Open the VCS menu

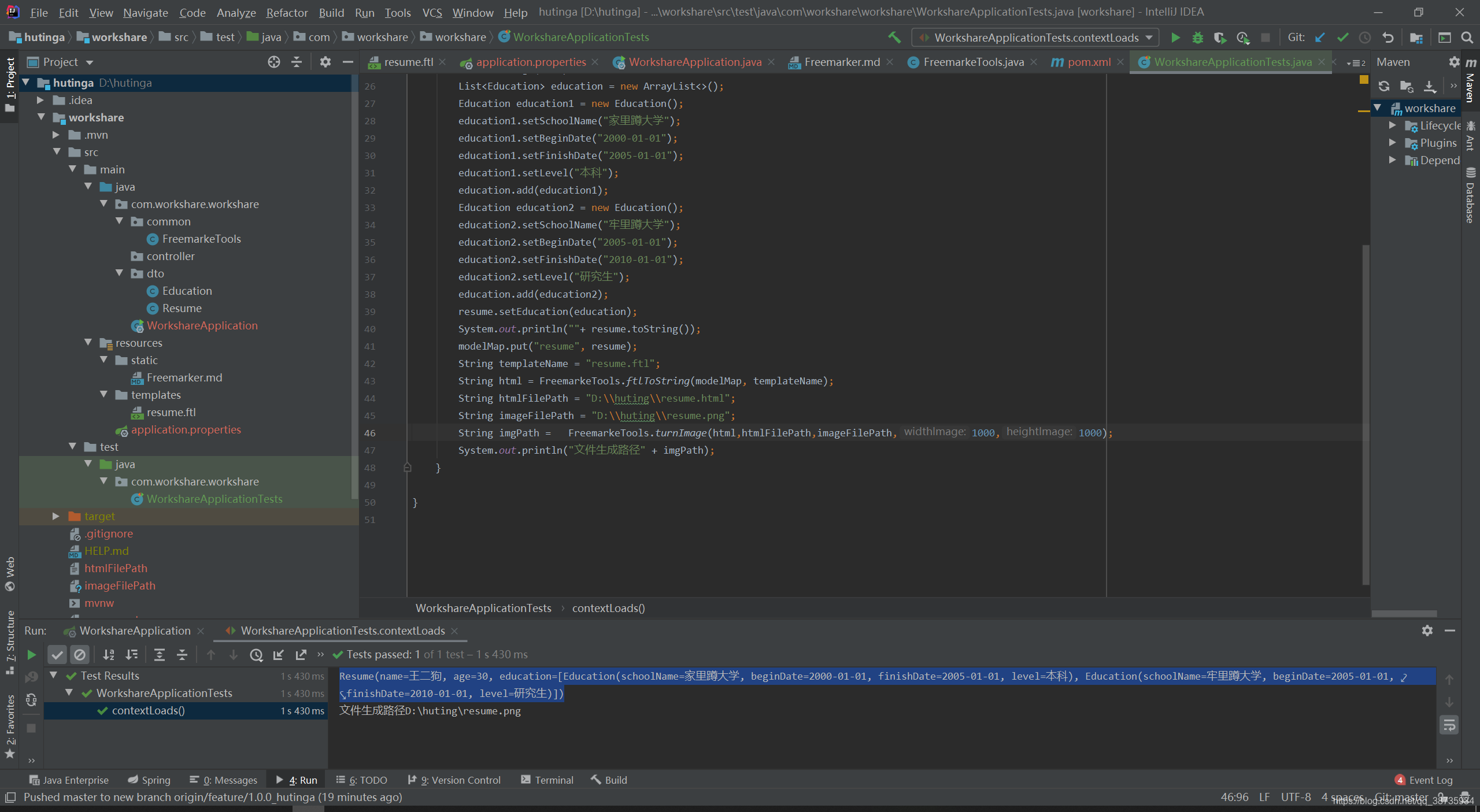pyautogui.click(x=432, y=12)
